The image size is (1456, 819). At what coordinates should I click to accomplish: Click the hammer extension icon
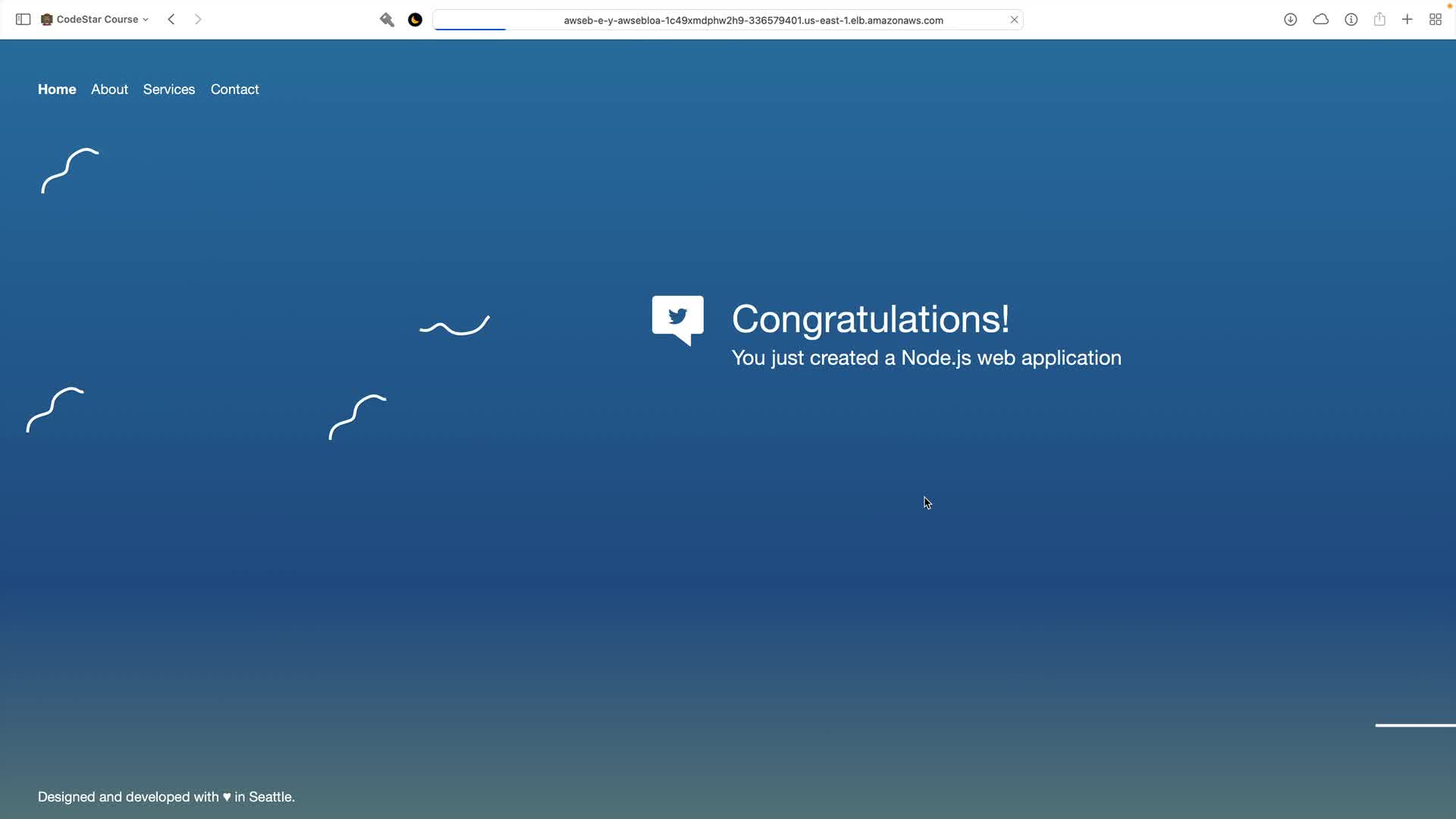[387, 20]
